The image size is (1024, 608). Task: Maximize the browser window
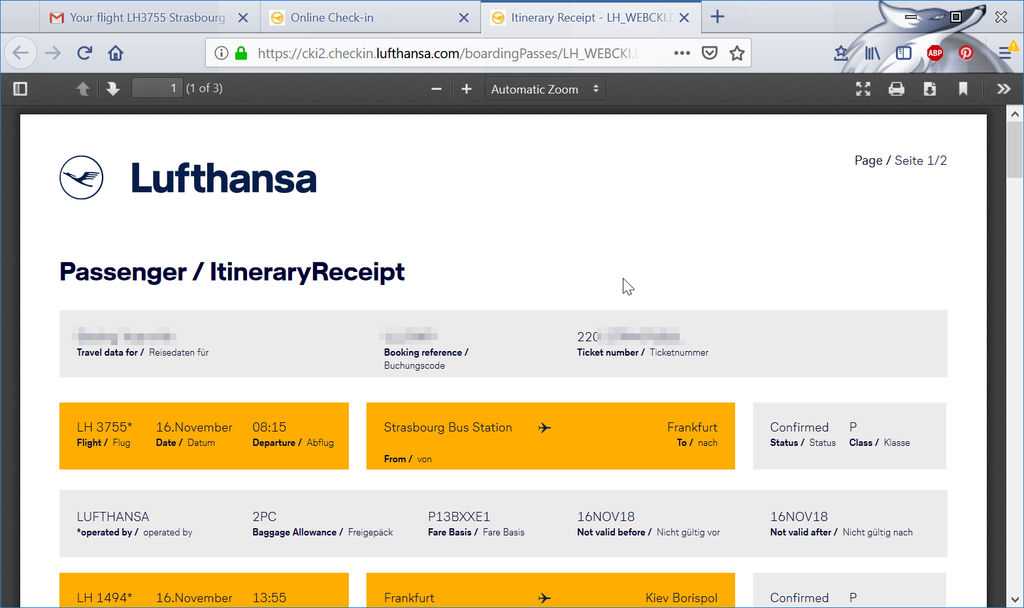click(956, 17)
